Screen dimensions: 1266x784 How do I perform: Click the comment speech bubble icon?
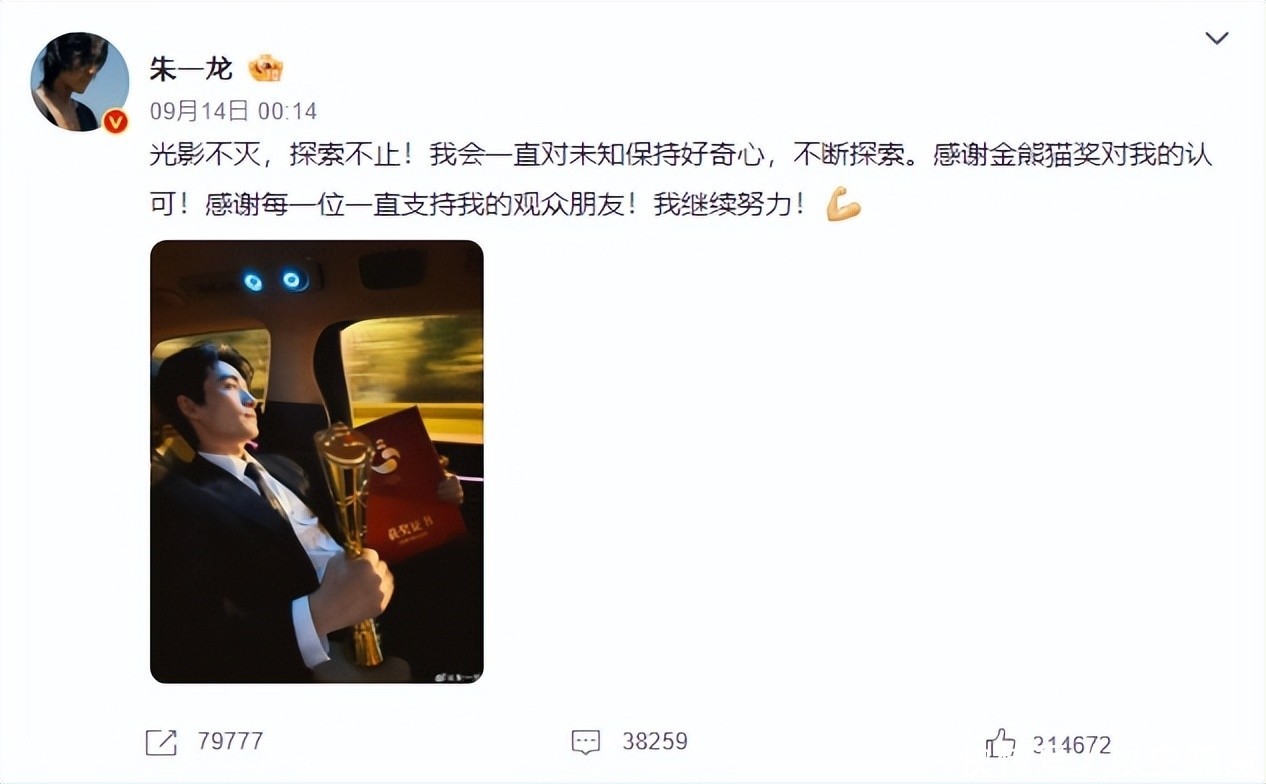tap(586, 742)
